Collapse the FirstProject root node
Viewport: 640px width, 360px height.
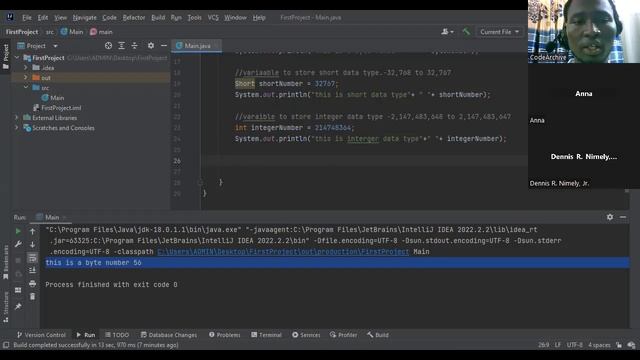click(x=17, y=58)
